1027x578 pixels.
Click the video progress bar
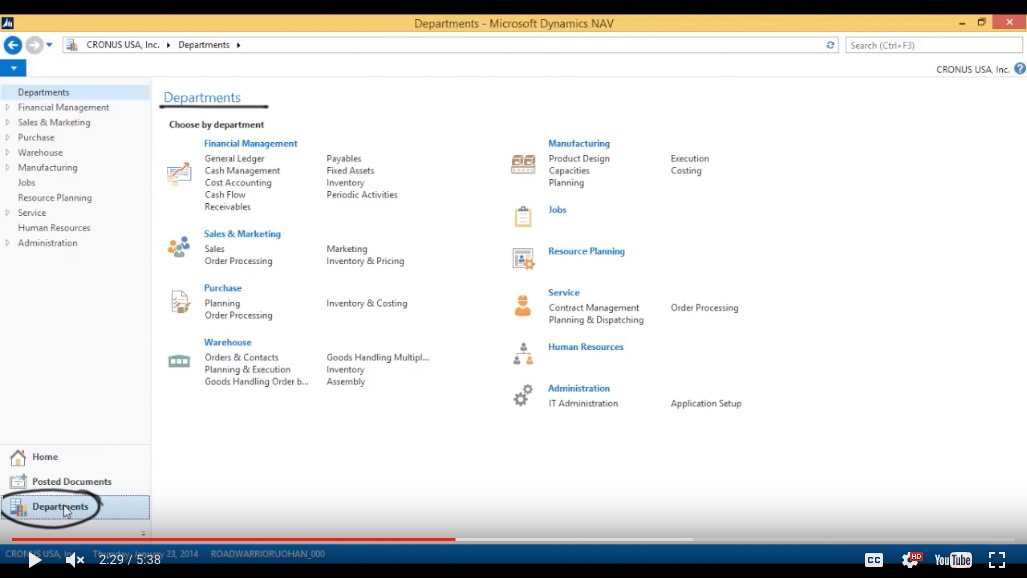point(514,539)
